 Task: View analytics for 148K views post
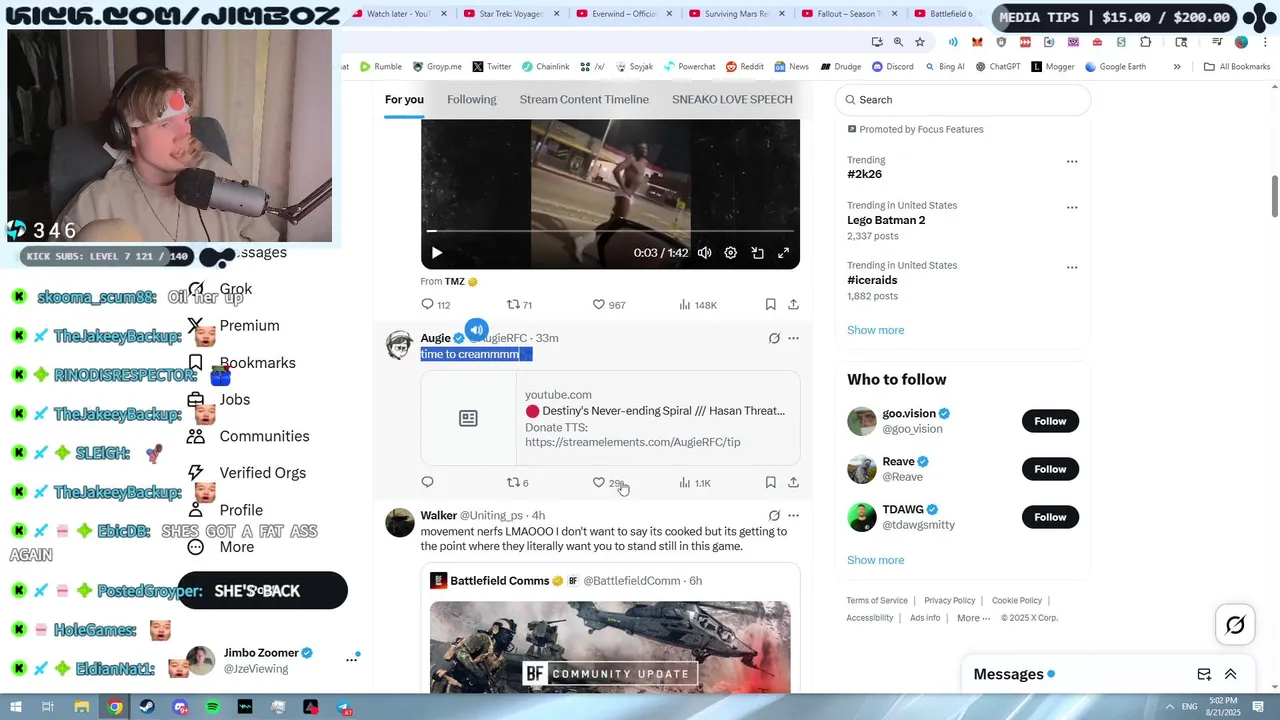pyautogui.click(x=697, y=304)
